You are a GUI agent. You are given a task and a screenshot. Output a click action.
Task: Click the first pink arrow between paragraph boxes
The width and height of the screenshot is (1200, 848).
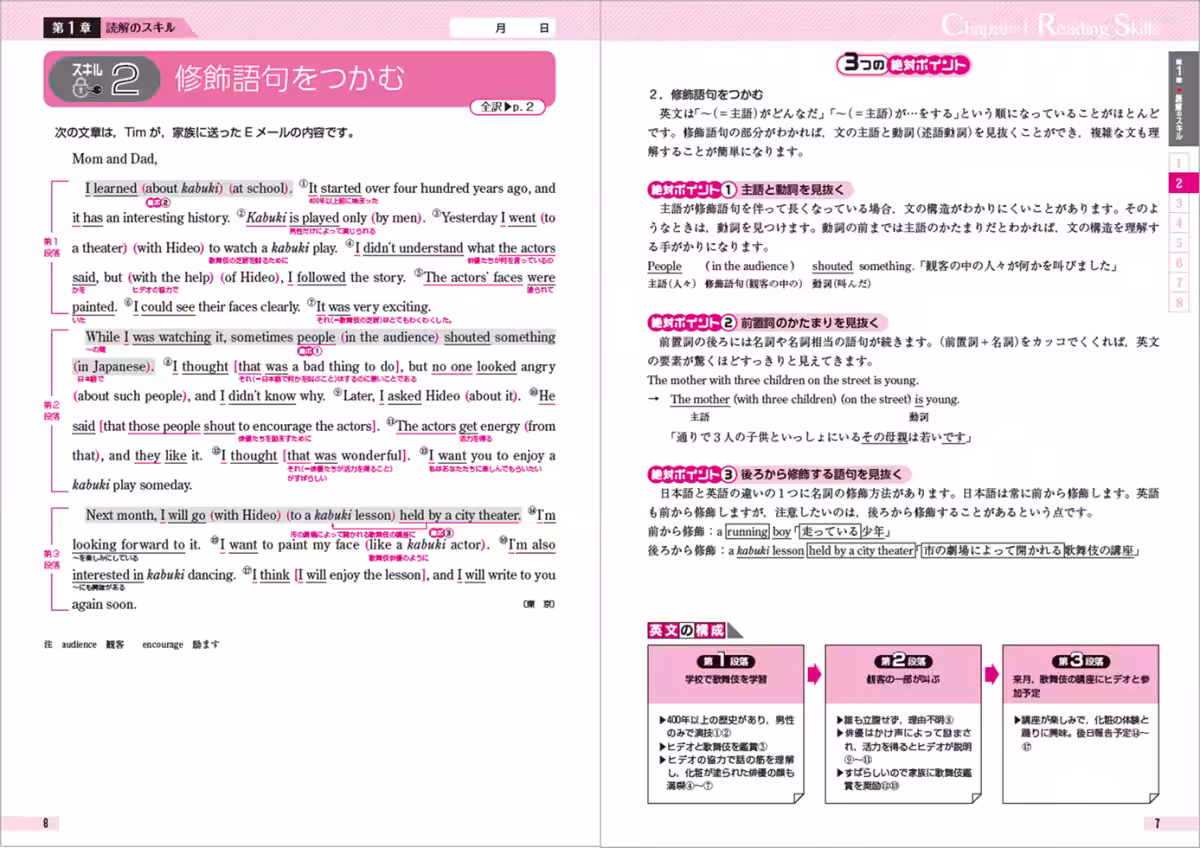(814, 674)
